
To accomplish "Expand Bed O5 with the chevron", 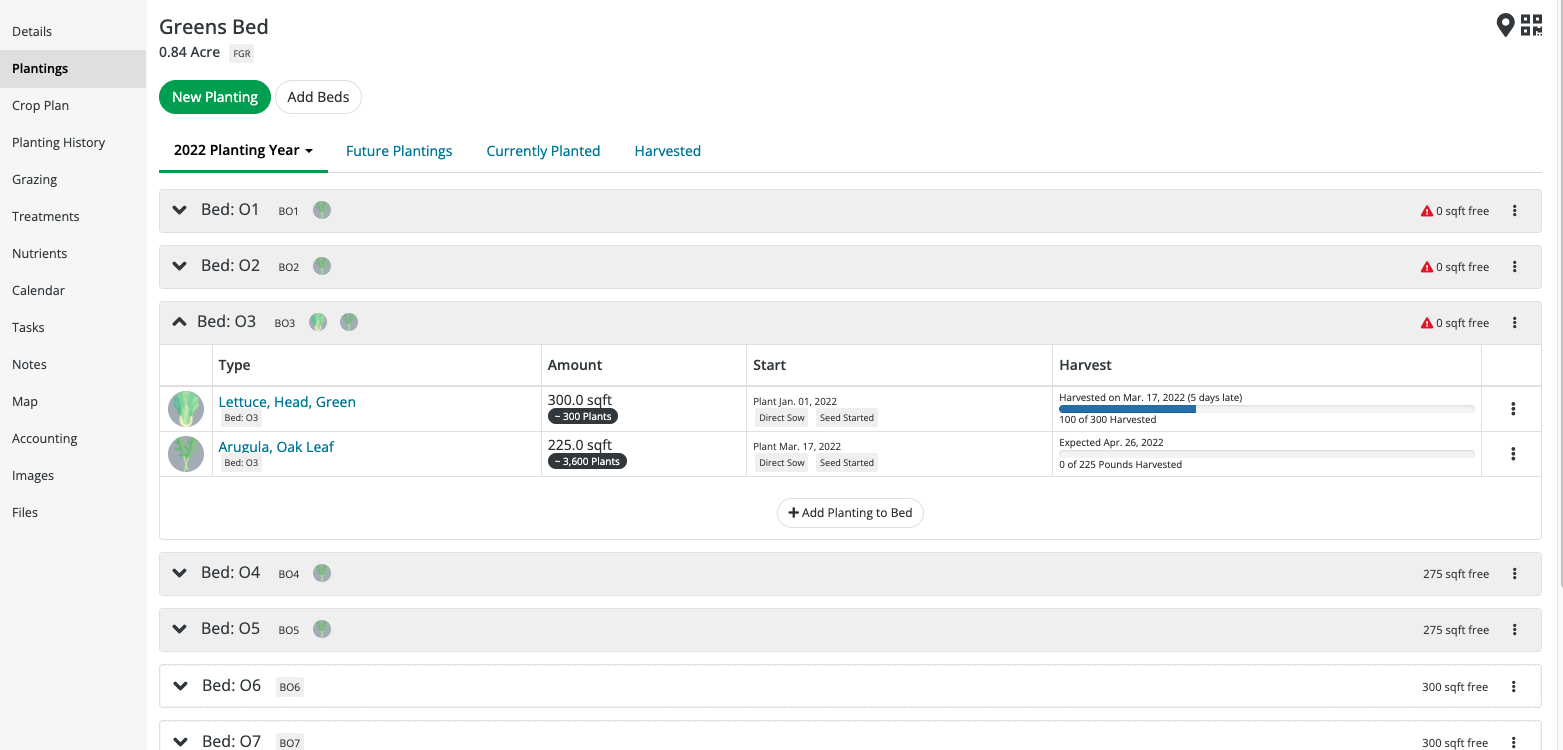I will pyautogui.click(x=180, y=629).
